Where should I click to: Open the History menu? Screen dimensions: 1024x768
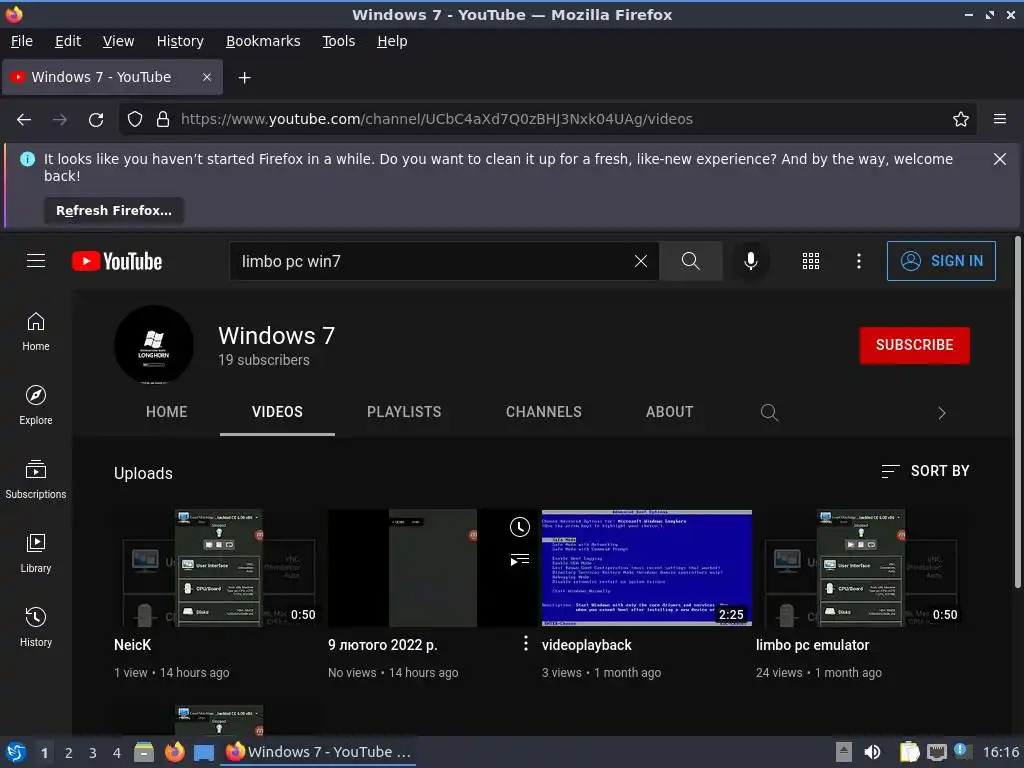(x=180, y=41)
